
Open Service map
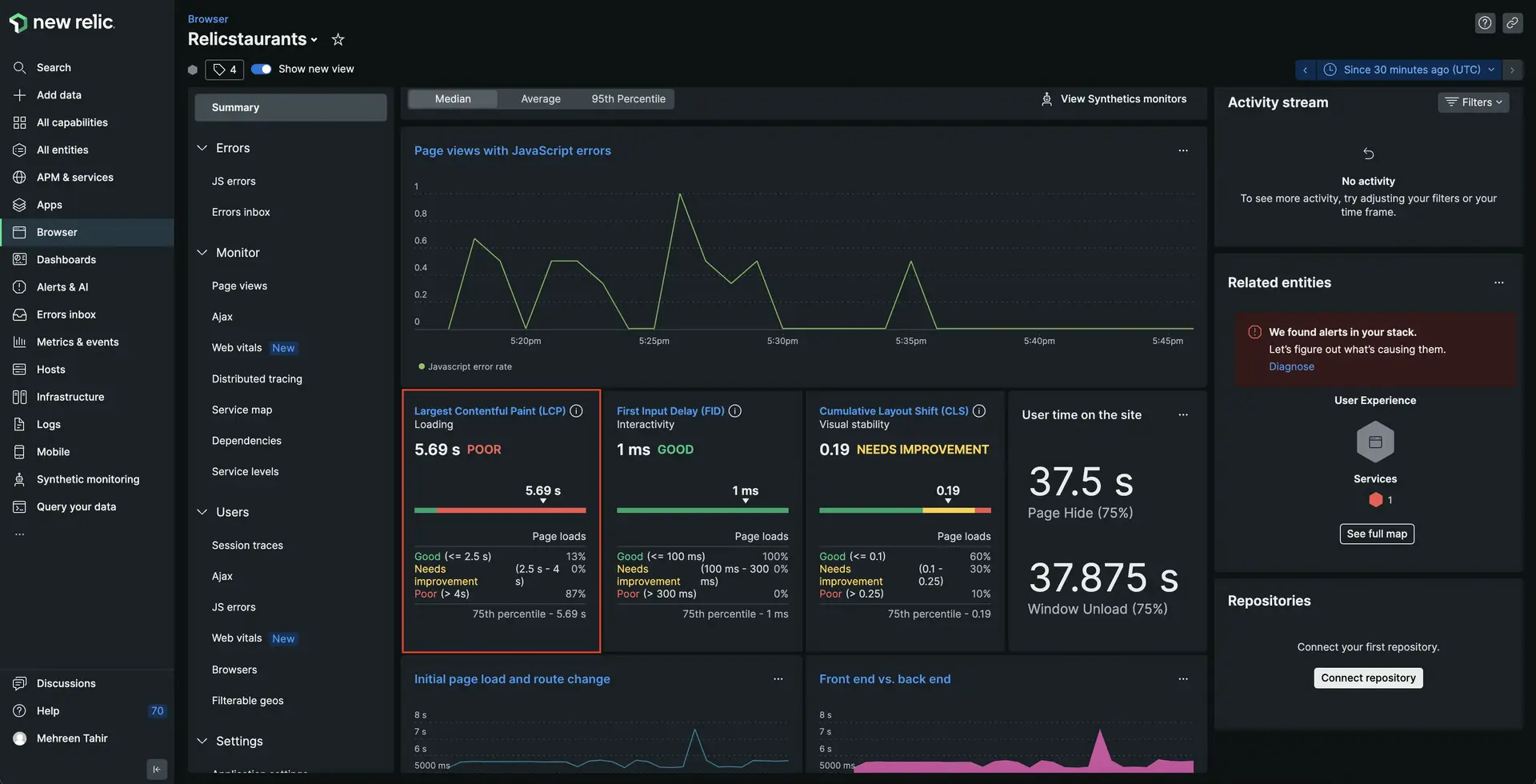[x=242, y=410]
